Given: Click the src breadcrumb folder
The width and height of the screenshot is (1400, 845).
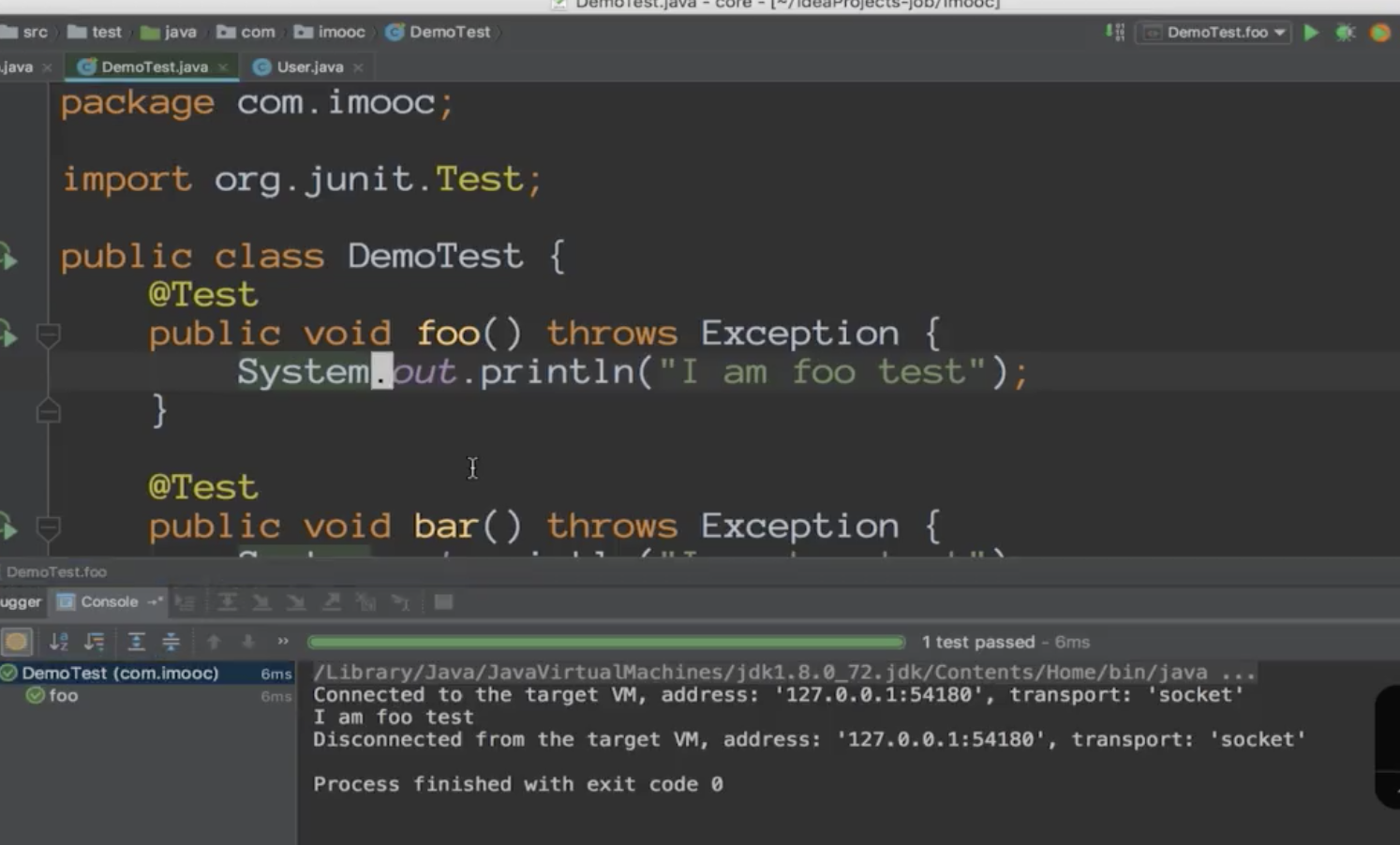Looking at the screenshot, I should 25,32.
